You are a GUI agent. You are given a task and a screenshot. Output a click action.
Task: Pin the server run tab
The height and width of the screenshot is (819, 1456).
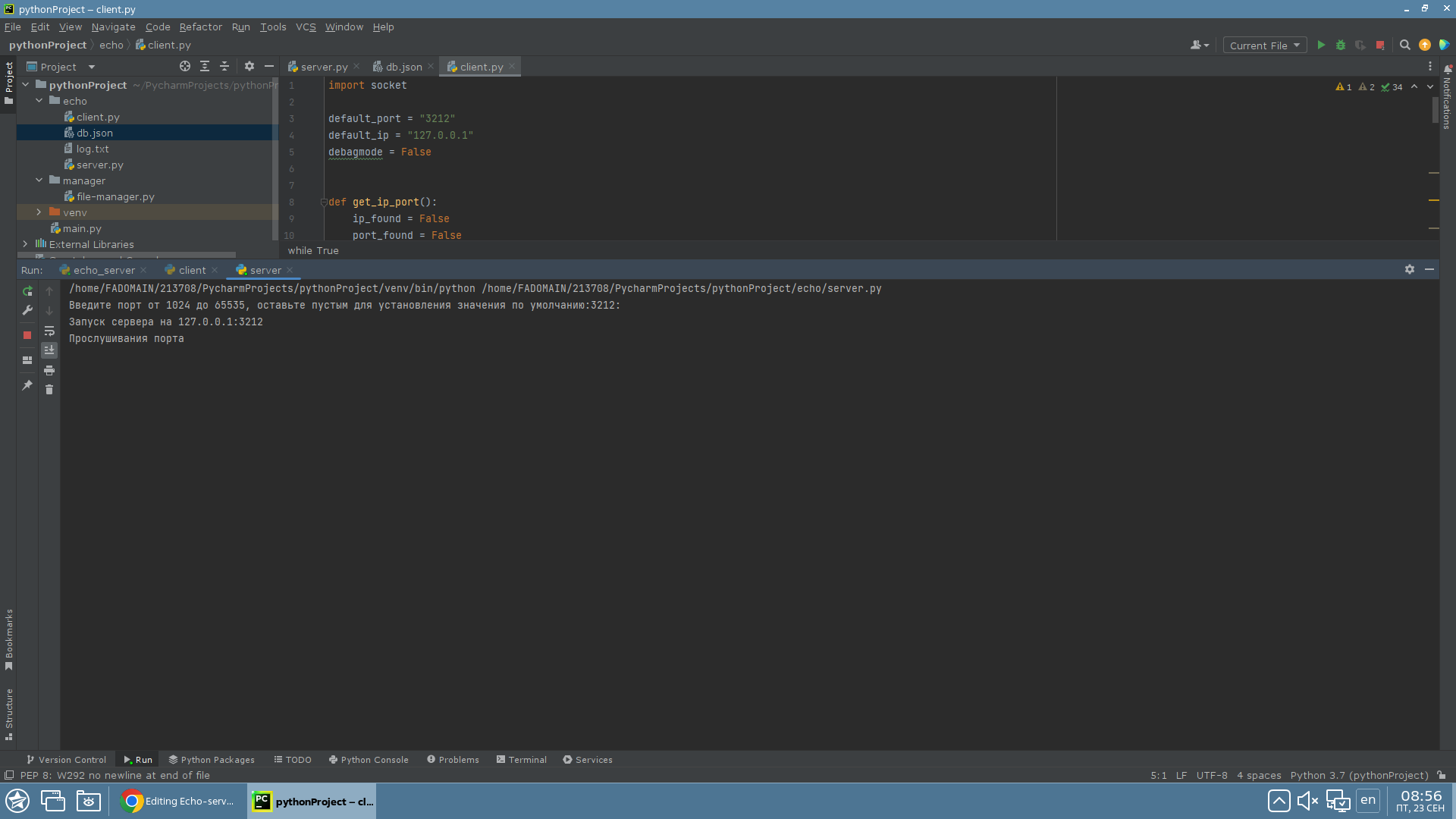(x=27, y=386)
